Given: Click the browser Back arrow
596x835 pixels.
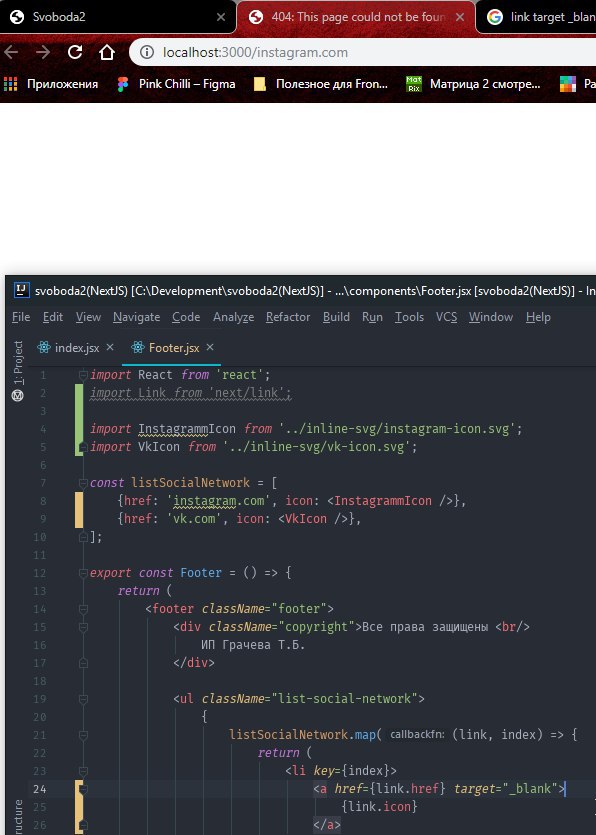Looking at the screenshot, I should 11,52.
